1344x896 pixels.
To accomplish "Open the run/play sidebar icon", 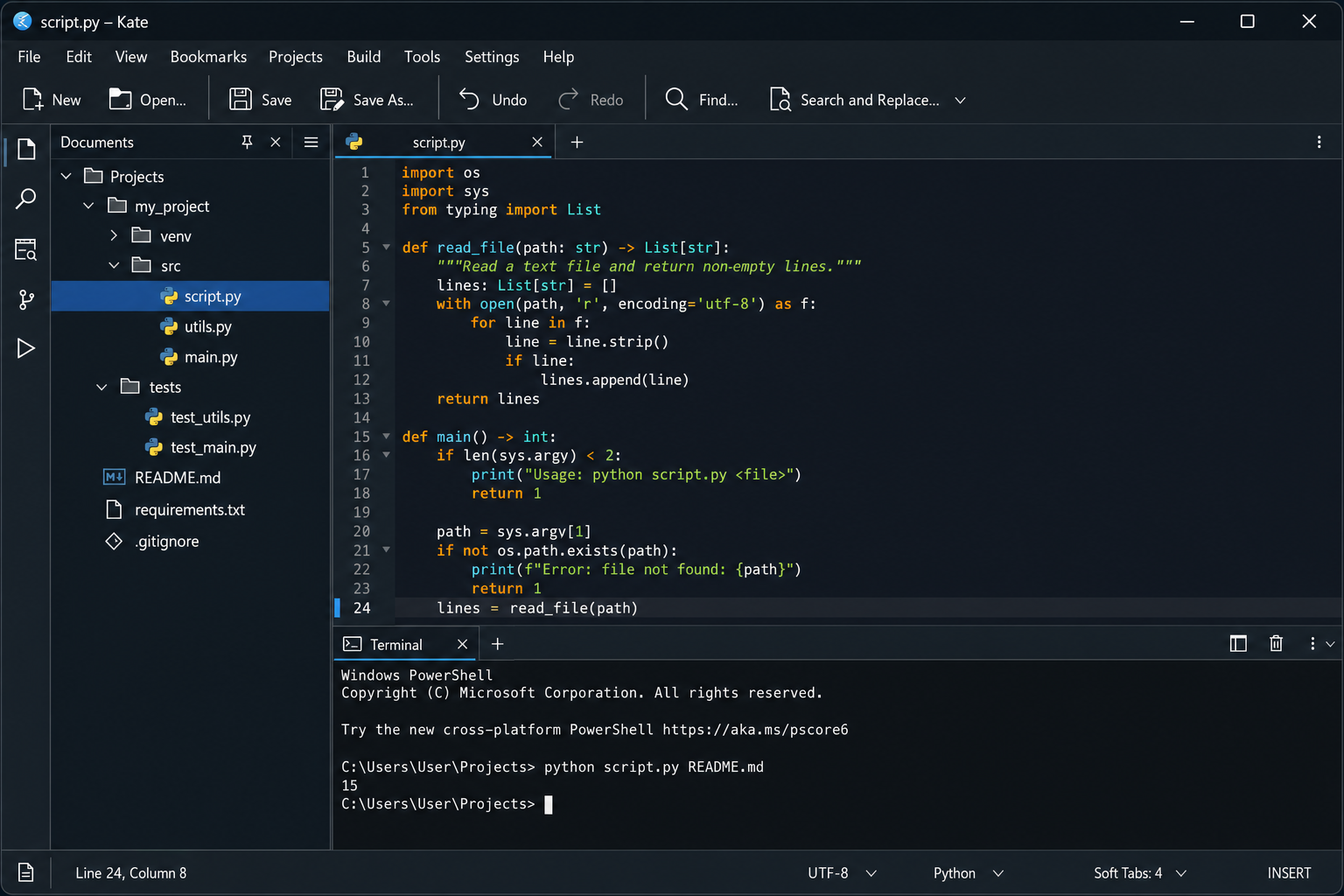I will click(26, 348).
